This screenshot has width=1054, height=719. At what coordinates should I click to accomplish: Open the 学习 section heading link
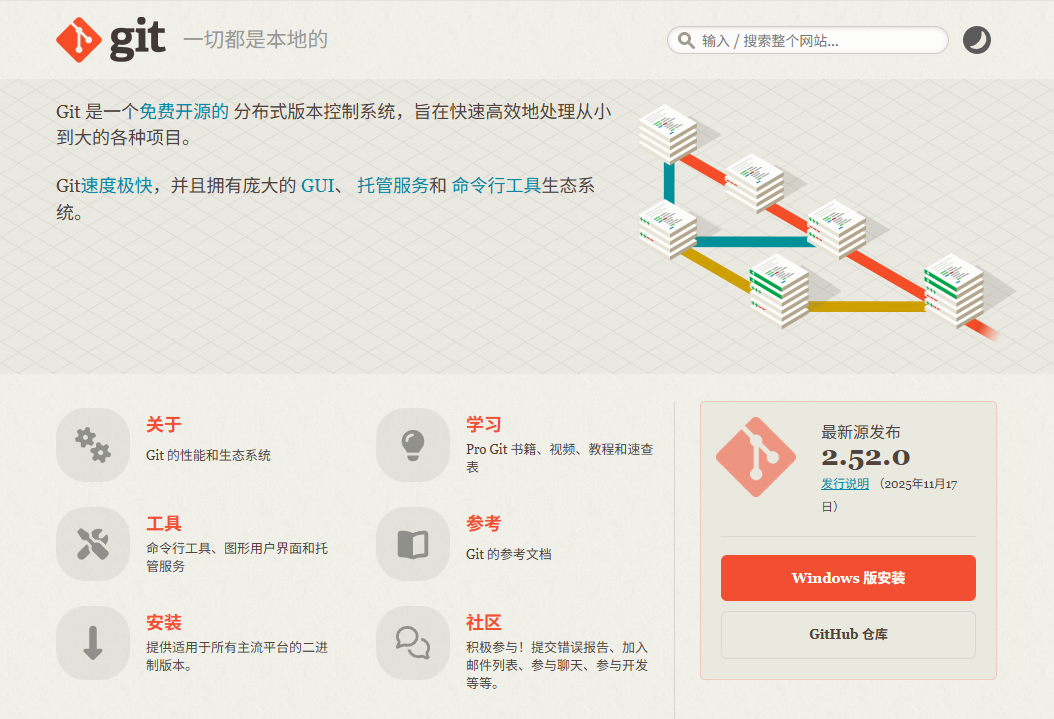pos(484,425)
